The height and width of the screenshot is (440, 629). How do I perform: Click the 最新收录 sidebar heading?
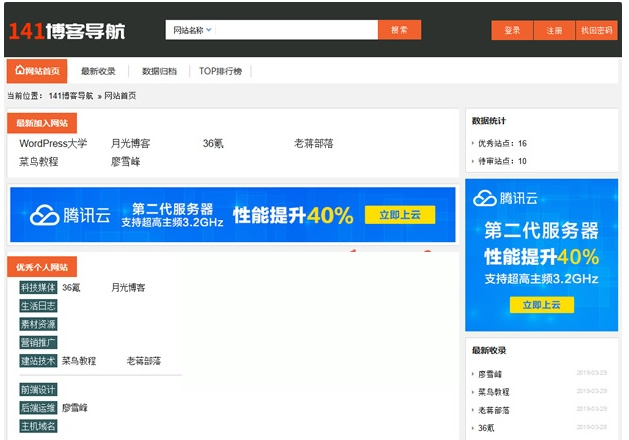click(x=489, y=350)
